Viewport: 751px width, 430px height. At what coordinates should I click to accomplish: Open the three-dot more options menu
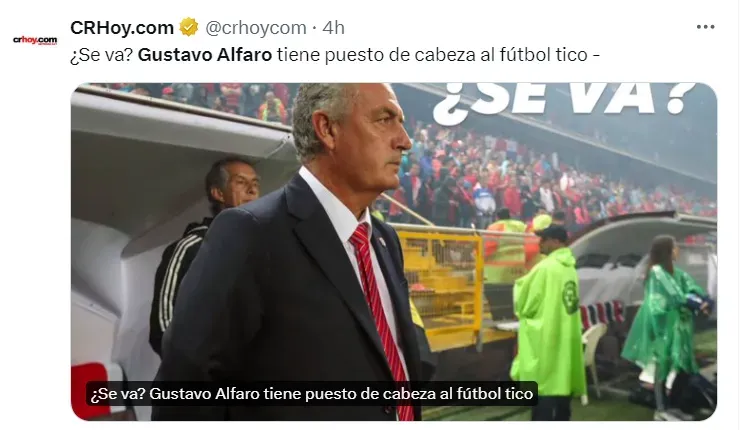pyautogui.click(x=705, y=27)
